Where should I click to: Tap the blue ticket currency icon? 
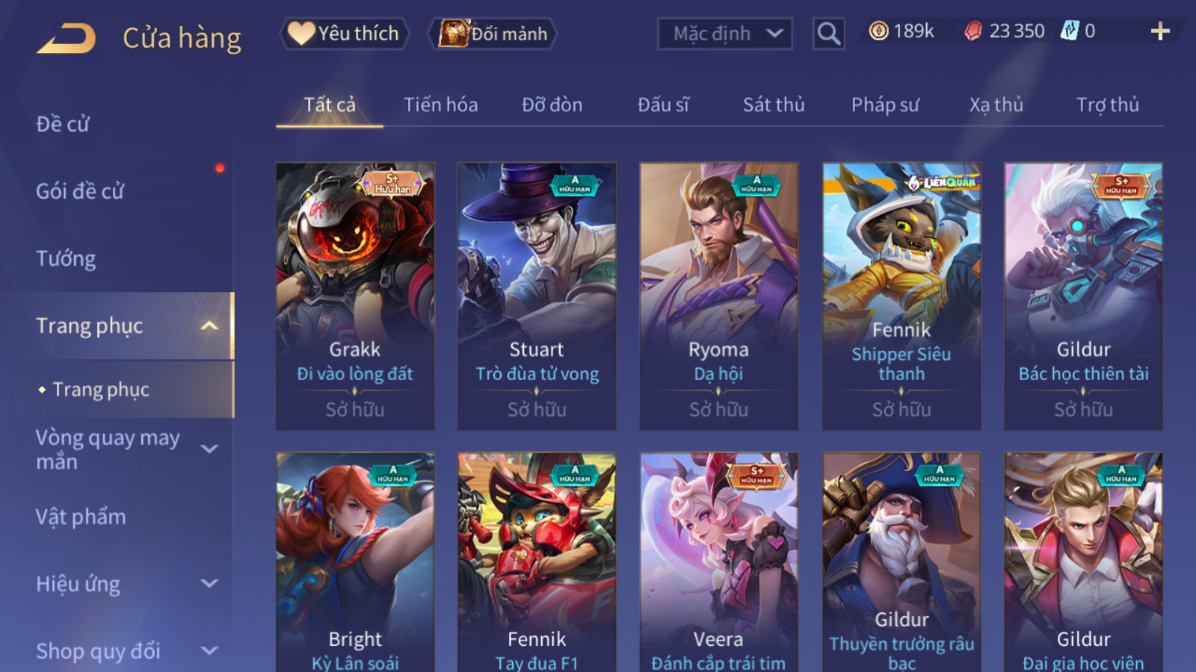pyautogui.click(x=1070, y=31)
